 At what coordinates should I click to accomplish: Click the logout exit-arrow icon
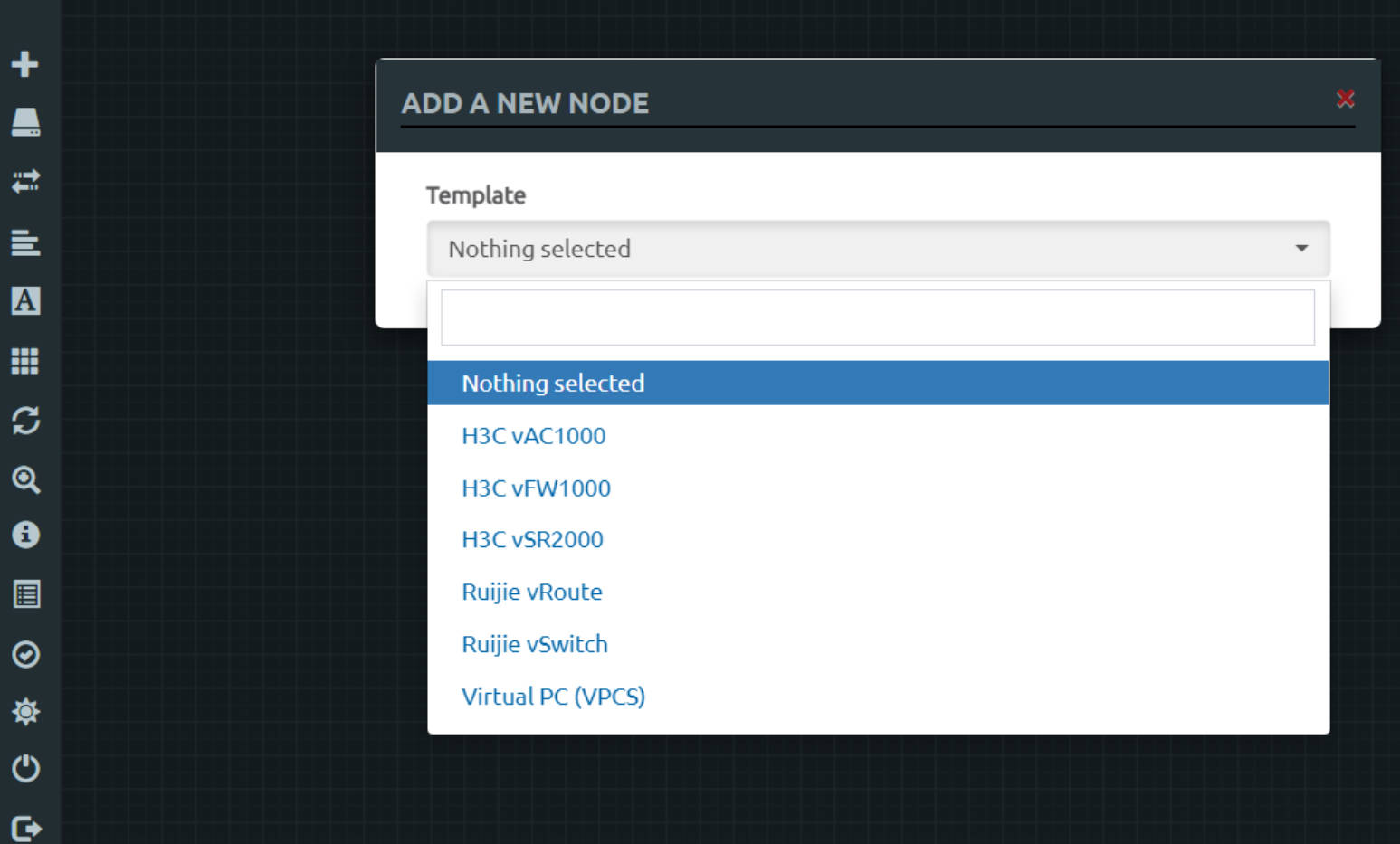pos(25,828)
